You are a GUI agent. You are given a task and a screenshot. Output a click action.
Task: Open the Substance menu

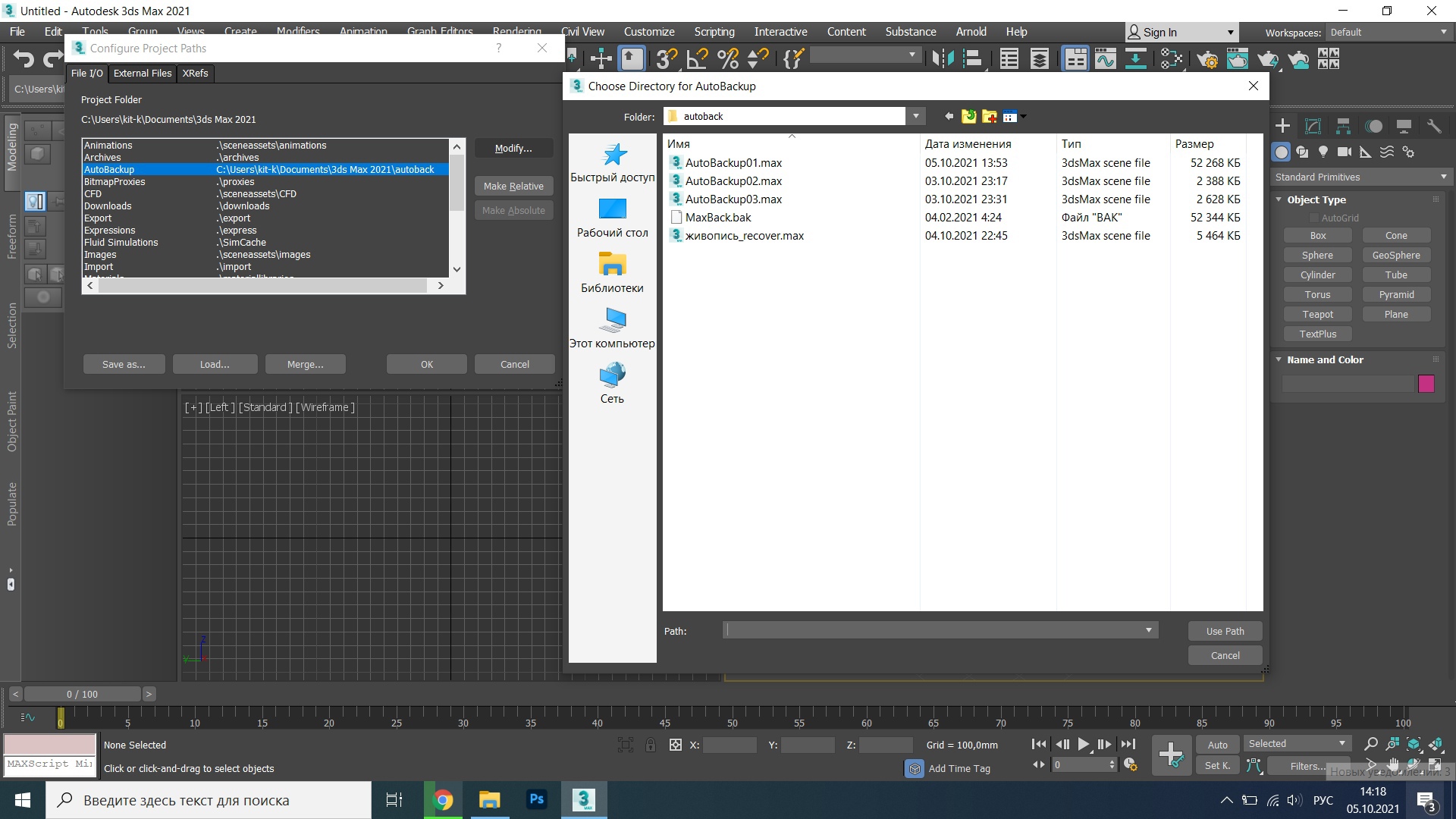pyautogui.click(x=911, y=32)
